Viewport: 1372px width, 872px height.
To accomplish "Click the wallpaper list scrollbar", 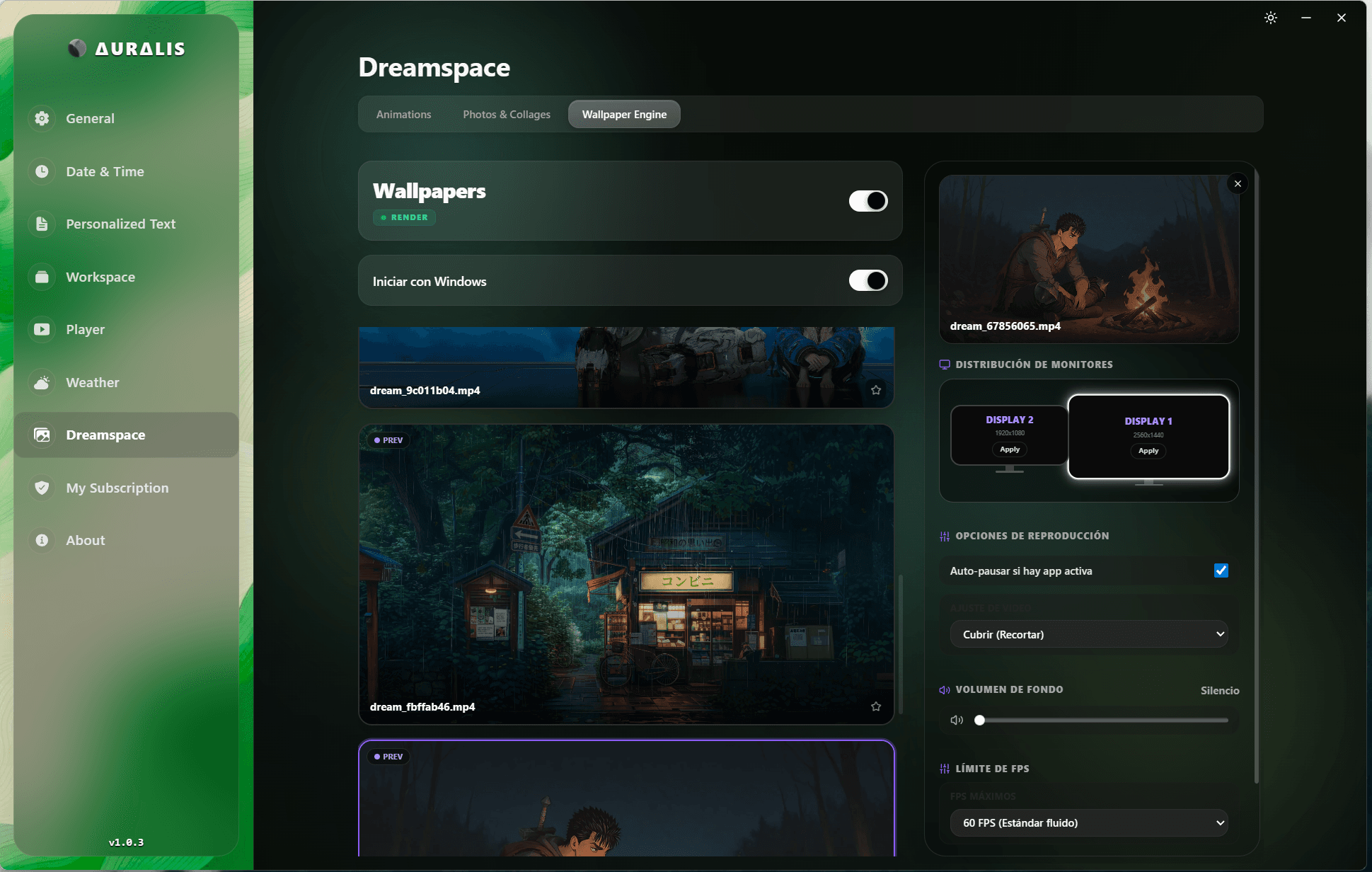I will tap(900, 644).
